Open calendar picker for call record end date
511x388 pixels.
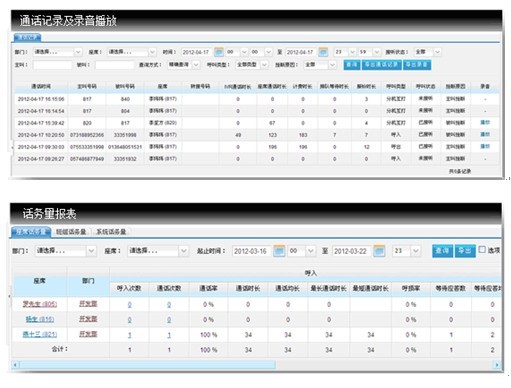(323, 52)
